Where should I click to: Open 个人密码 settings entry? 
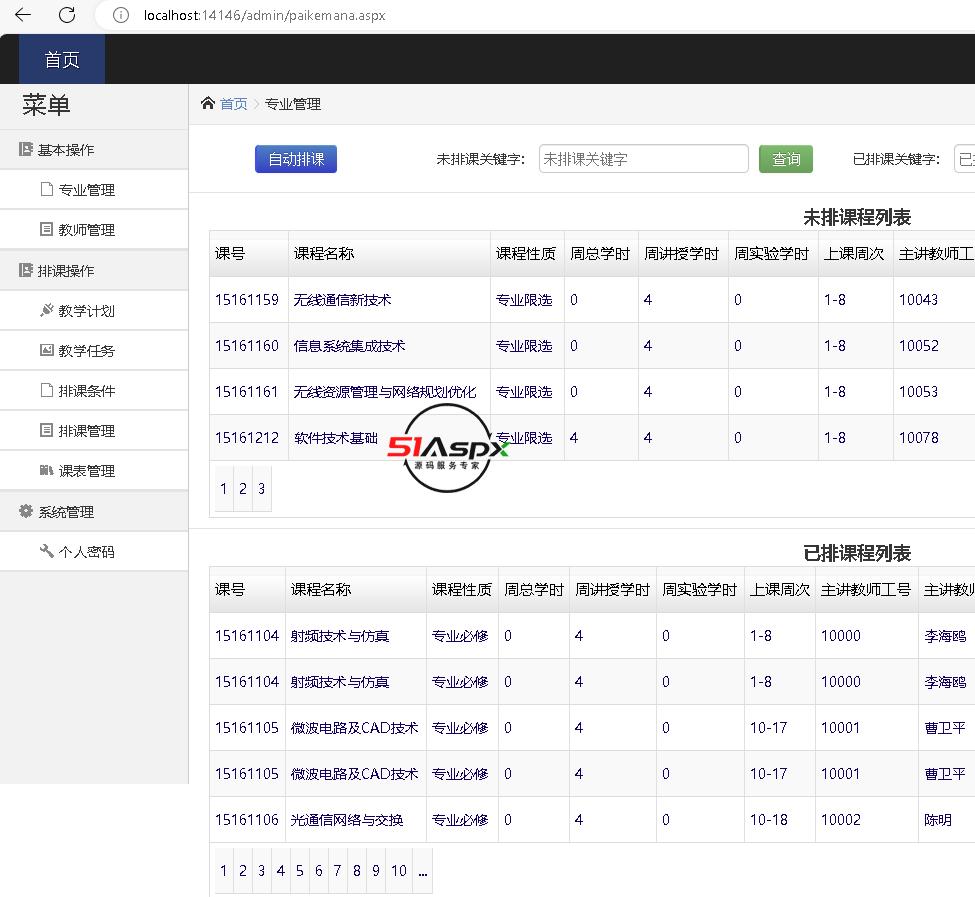[x=86, y=552]
